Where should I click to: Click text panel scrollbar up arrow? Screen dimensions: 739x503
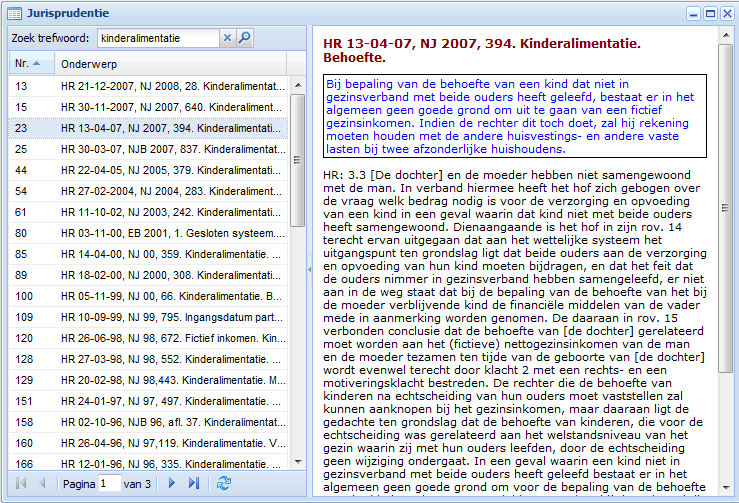[x=726, y=35]
